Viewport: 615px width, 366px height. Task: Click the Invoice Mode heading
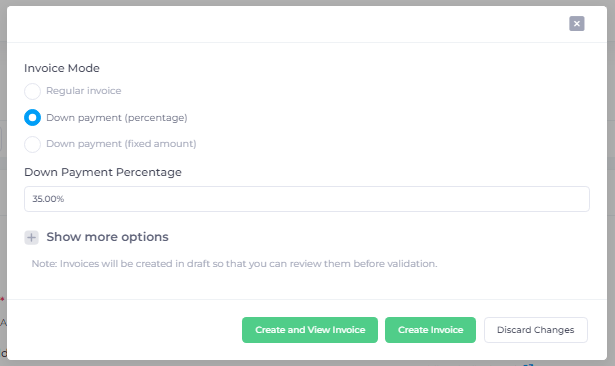click(62, 68)
